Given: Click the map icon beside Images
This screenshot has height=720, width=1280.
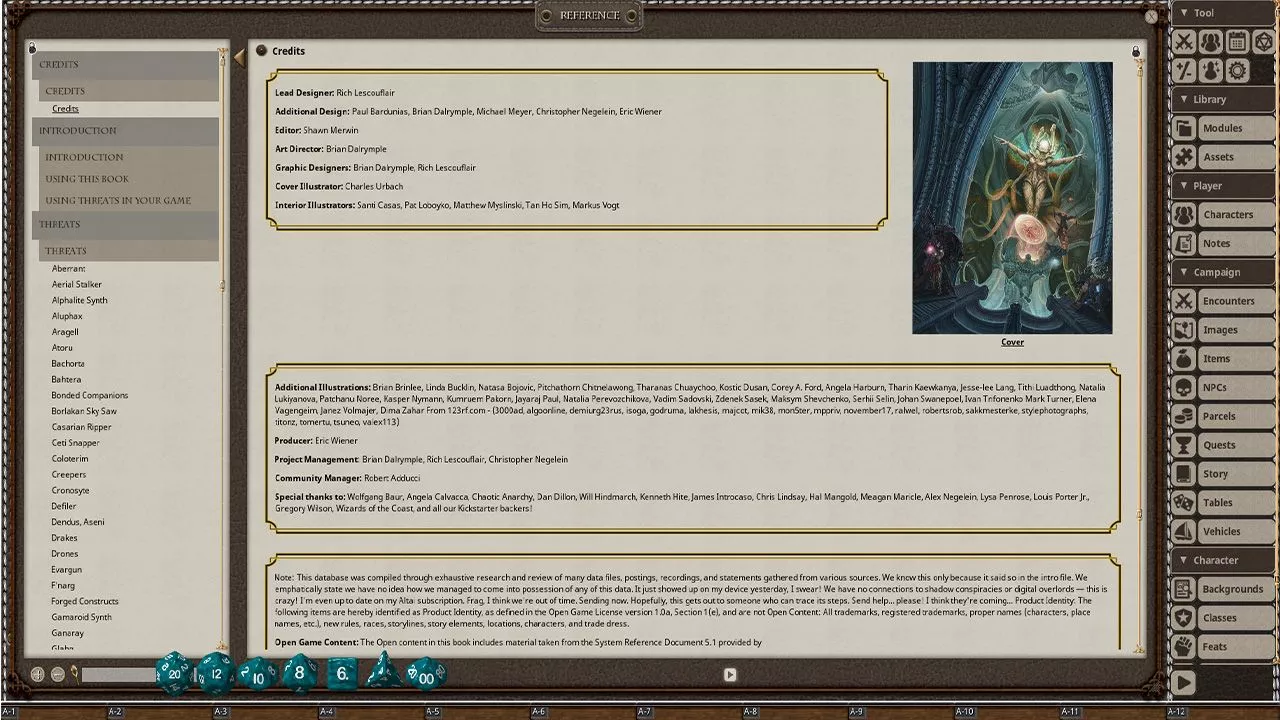Looking at the screenshot, I should [x=1184, y=329].
